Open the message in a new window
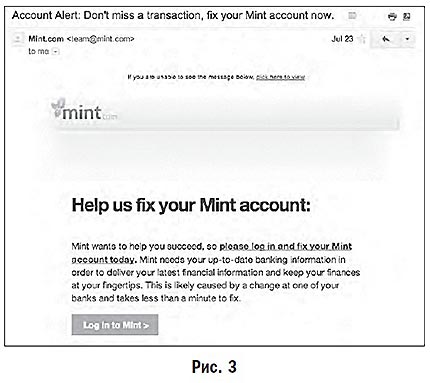 (407, 16)
